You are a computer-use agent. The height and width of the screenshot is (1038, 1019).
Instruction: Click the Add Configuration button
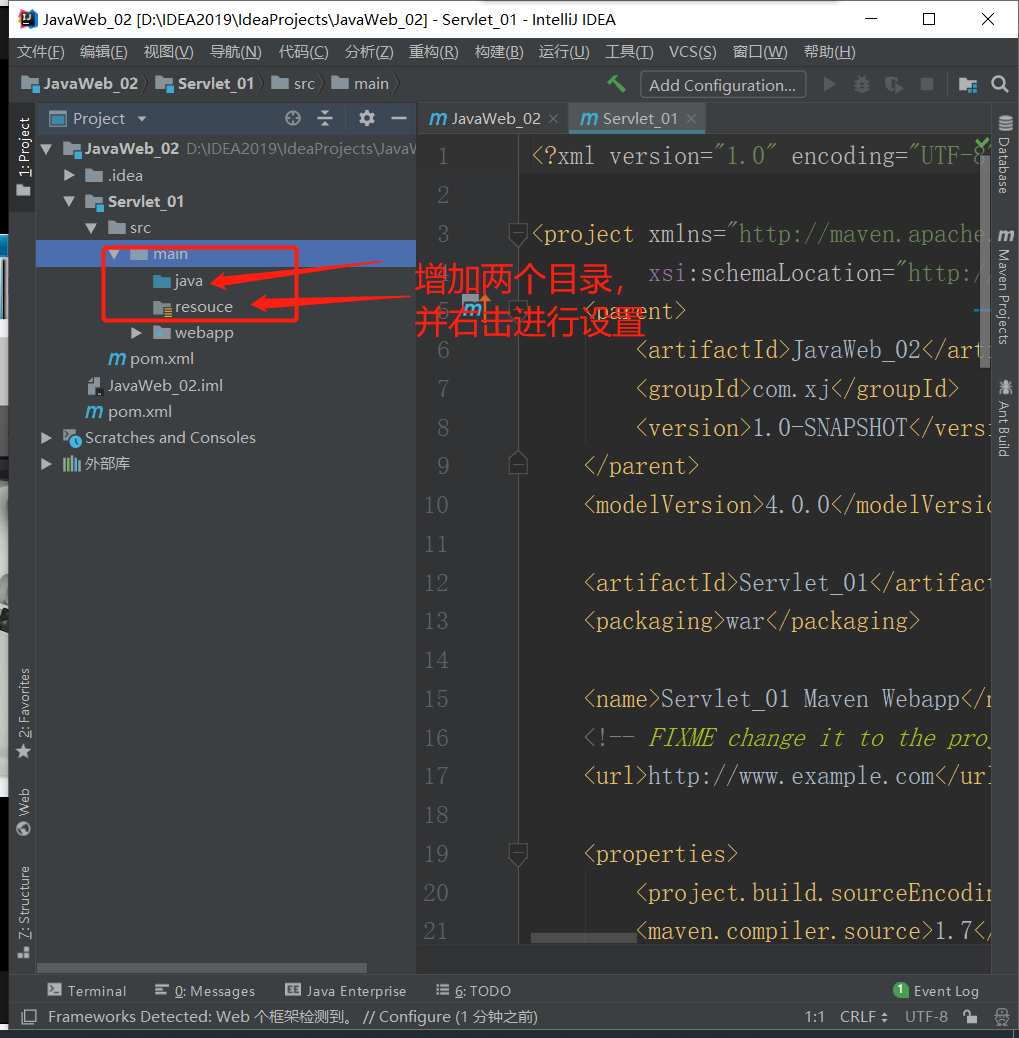(x=722, y=85)
